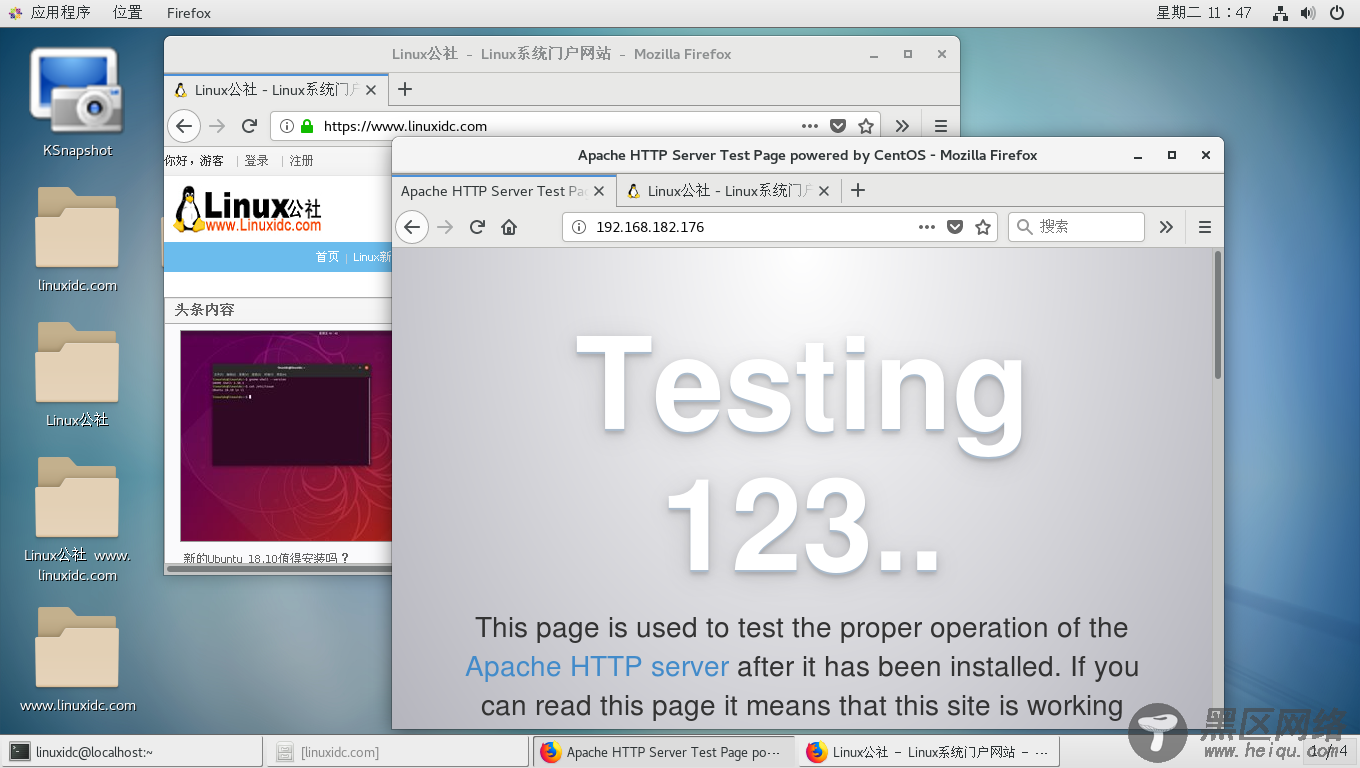Click the https://www.linuxidc.com address bar

(x=575, y=126)
